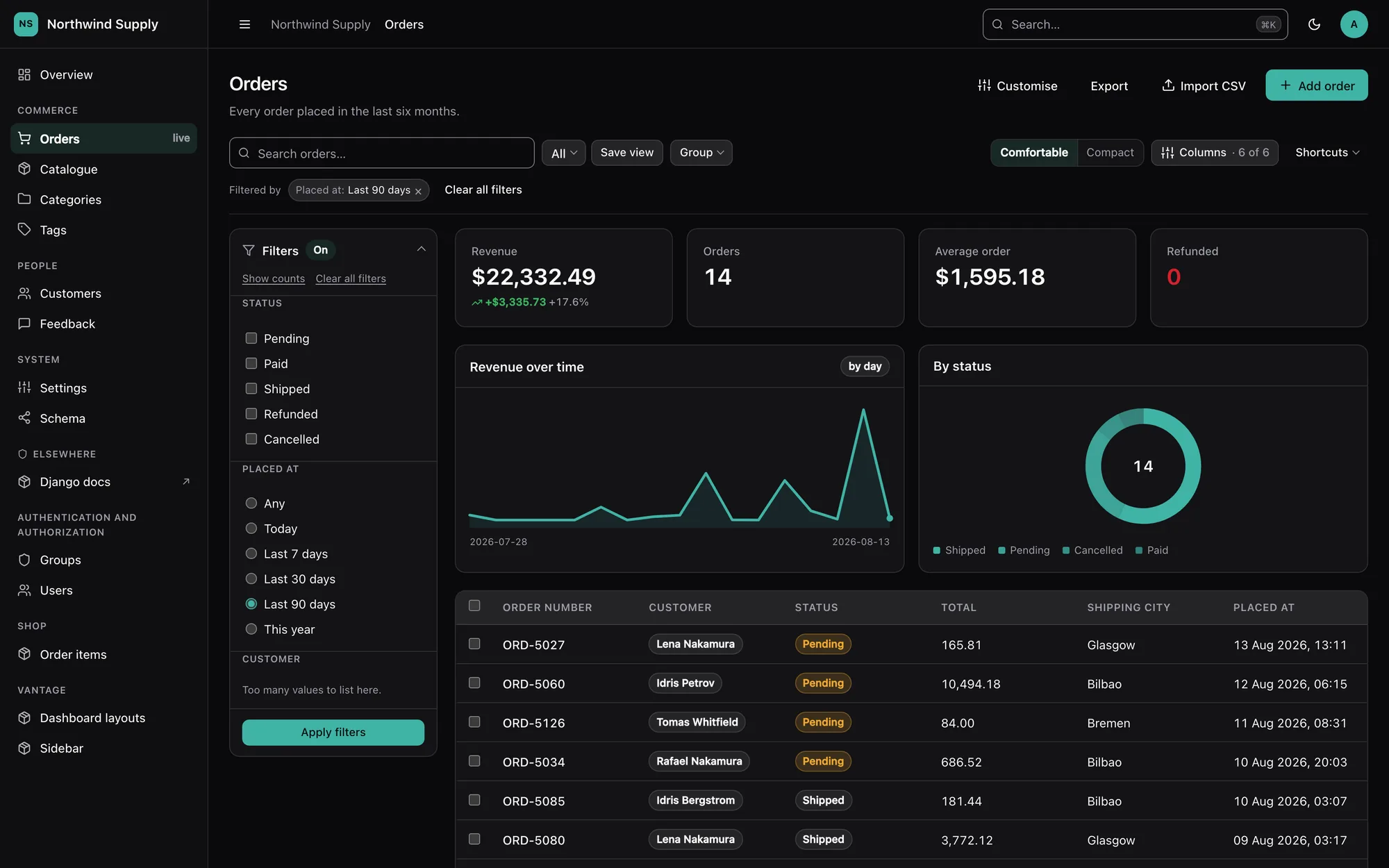This screenshot has height=868, width=1389.
Task: Open the user avatar 'A' menu
Action: 1354,24
